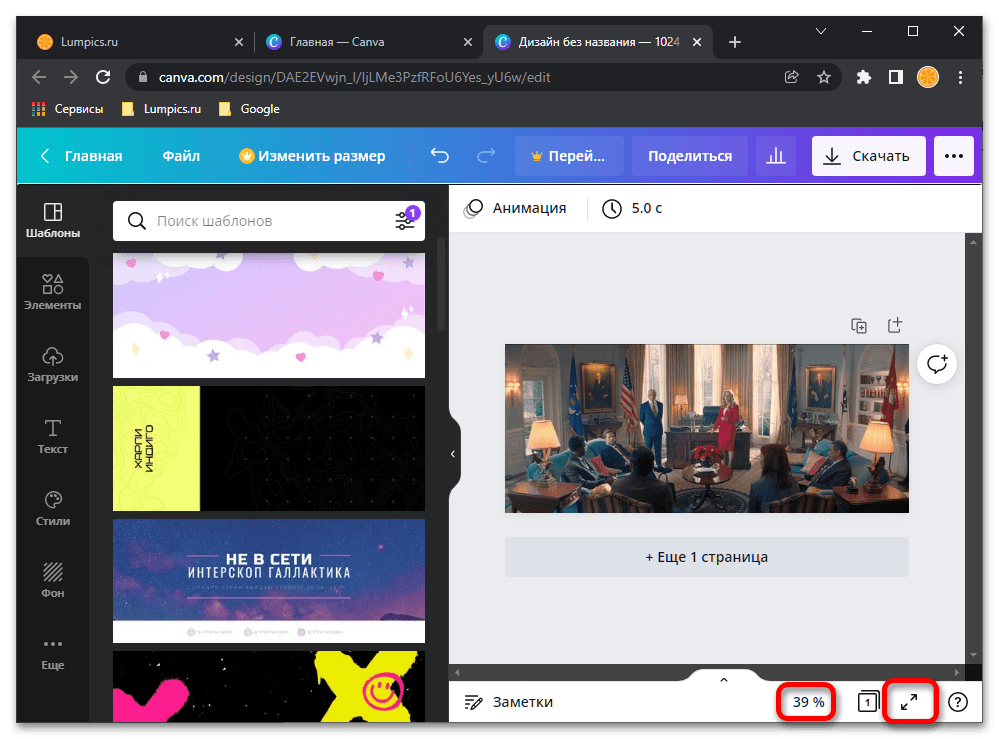Open Изменить размер (Resize) option

tap(312, 156)
